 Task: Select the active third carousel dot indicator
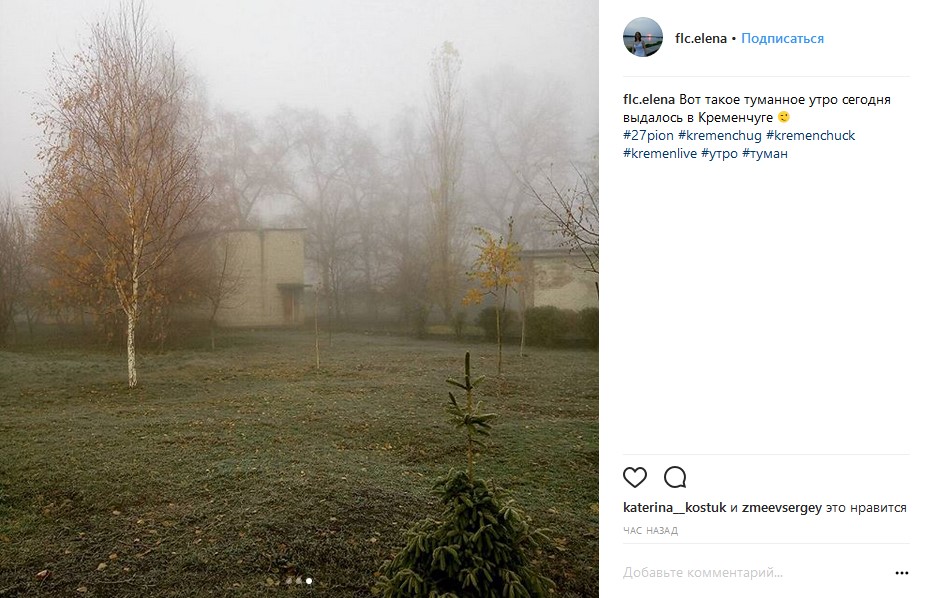(309, 581)
